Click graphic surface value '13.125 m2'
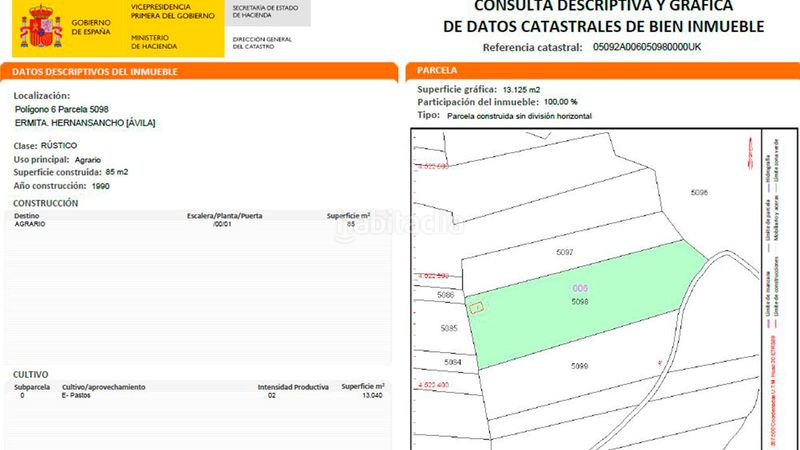Viewport: 800px width, 450px height. (x=521, y=90)
